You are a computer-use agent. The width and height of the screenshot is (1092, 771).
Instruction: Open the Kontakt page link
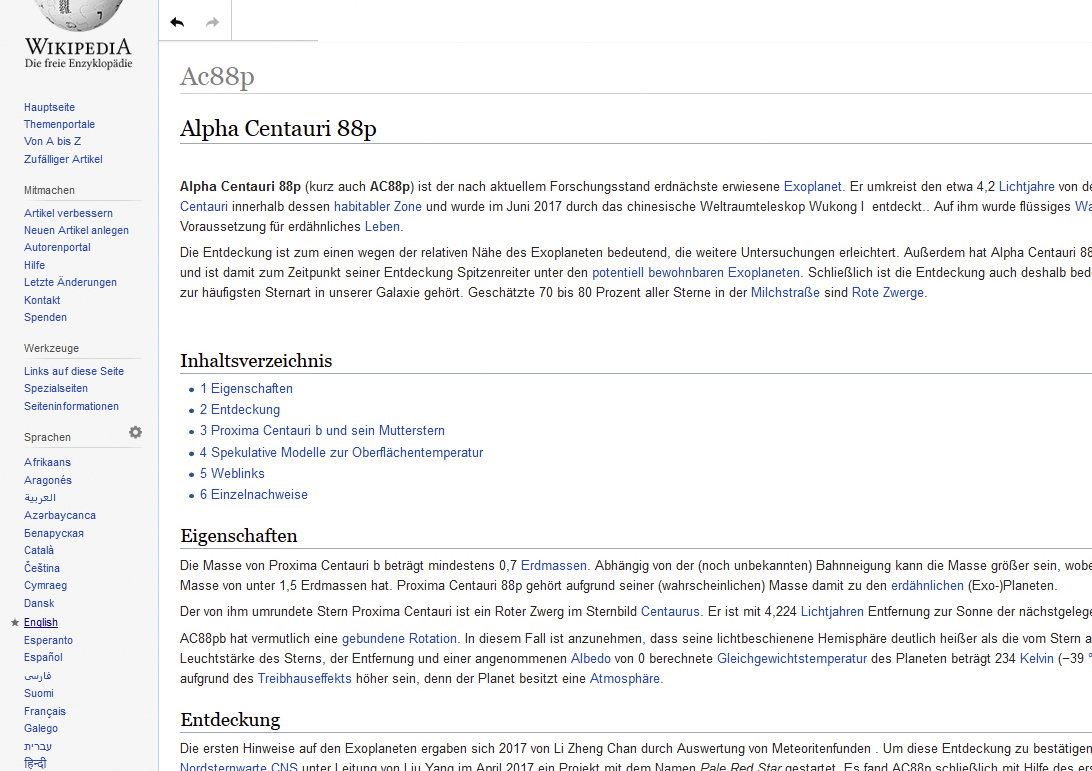click(x=42, y=300)
